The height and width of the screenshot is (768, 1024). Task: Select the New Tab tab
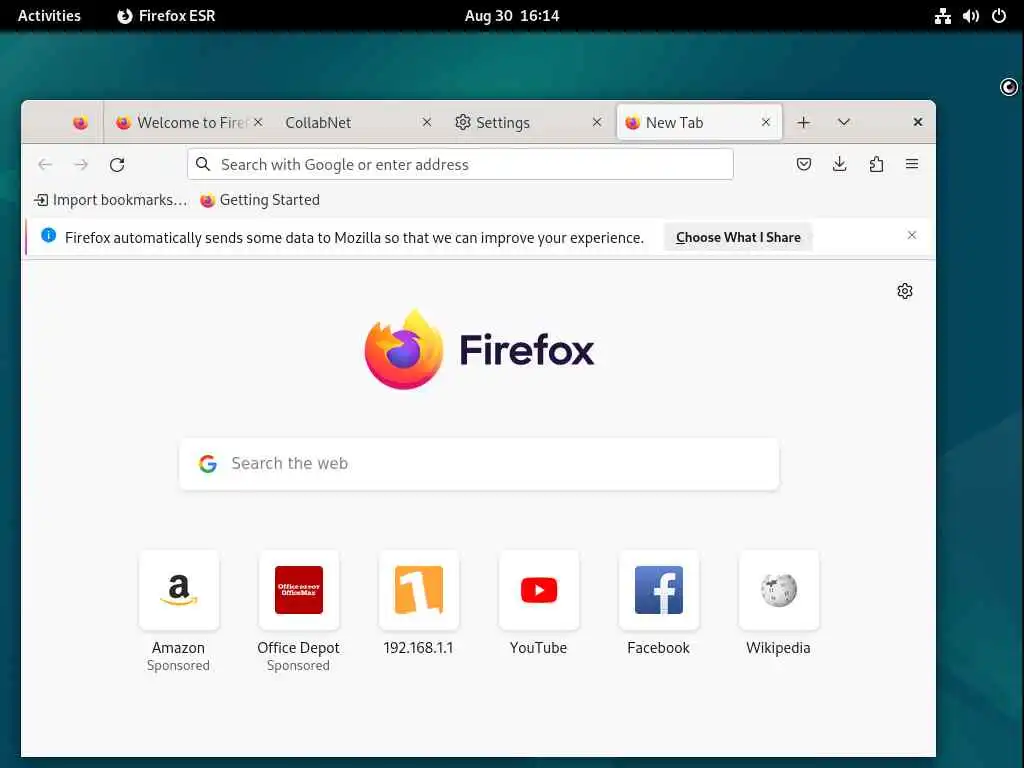click(x=699, y=122)
